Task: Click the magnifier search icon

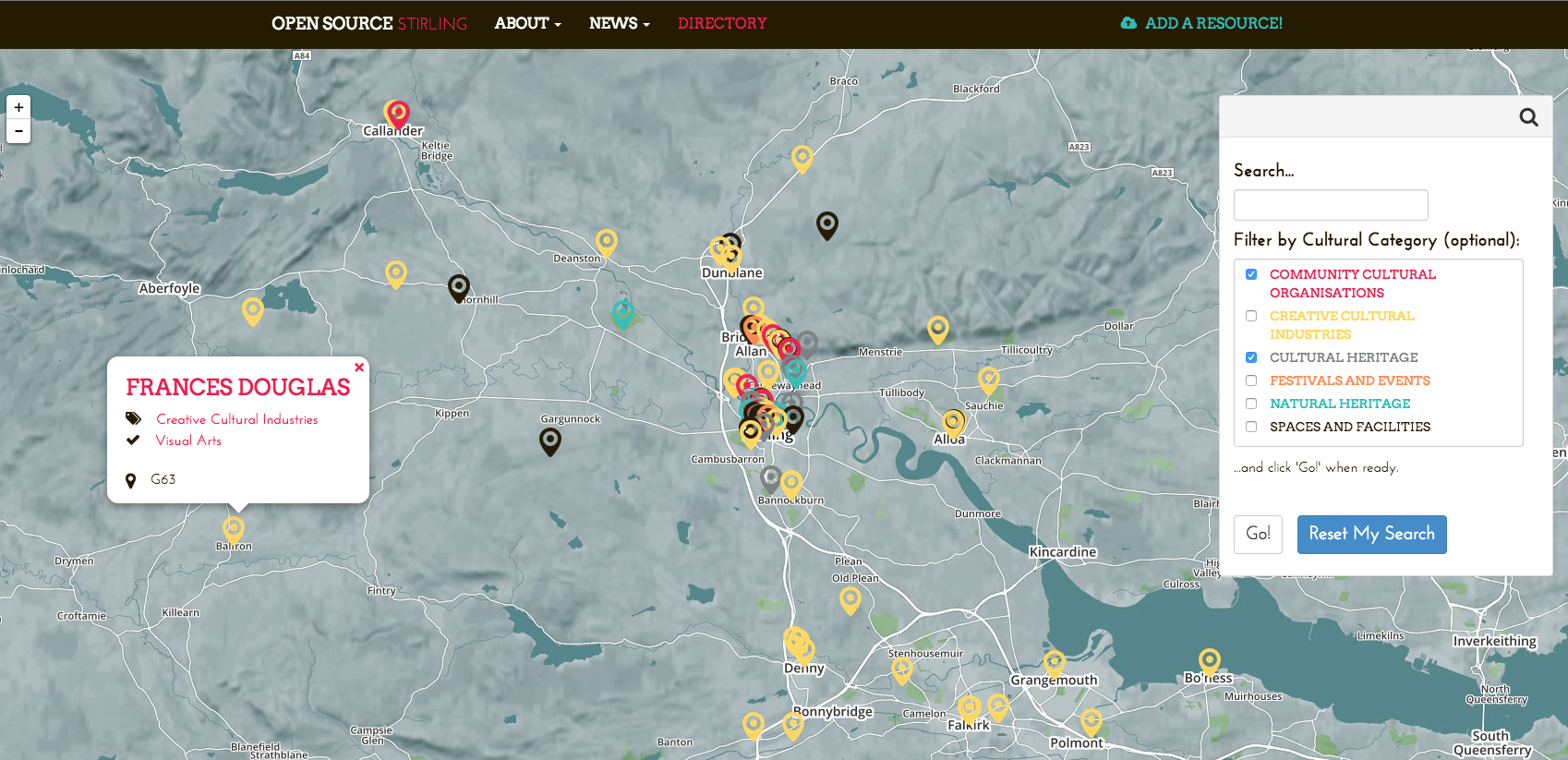Action: [x=1528, y=117]
